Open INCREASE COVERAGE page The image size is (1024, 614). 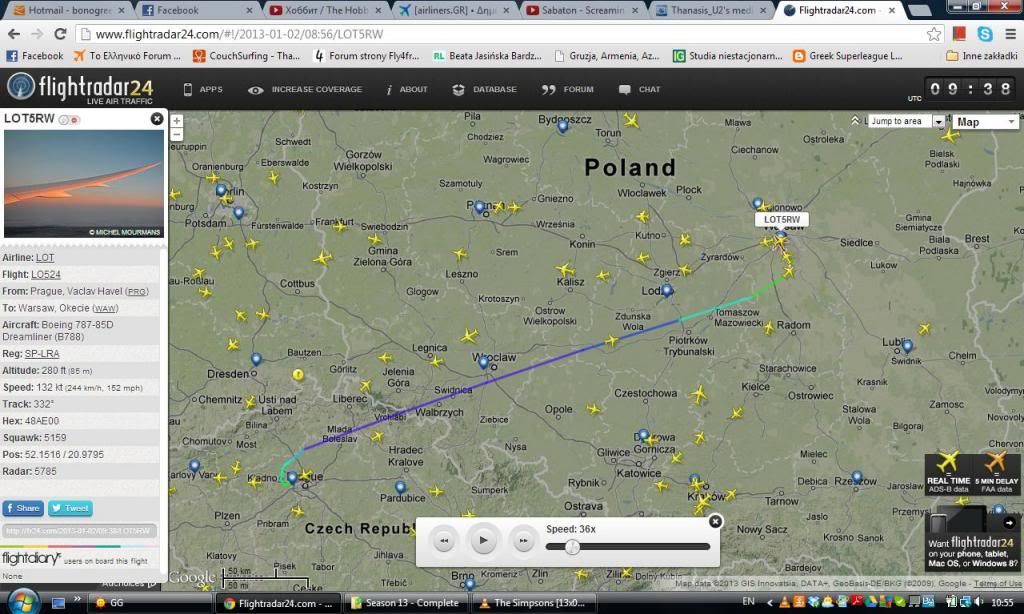tap(304, 89)
